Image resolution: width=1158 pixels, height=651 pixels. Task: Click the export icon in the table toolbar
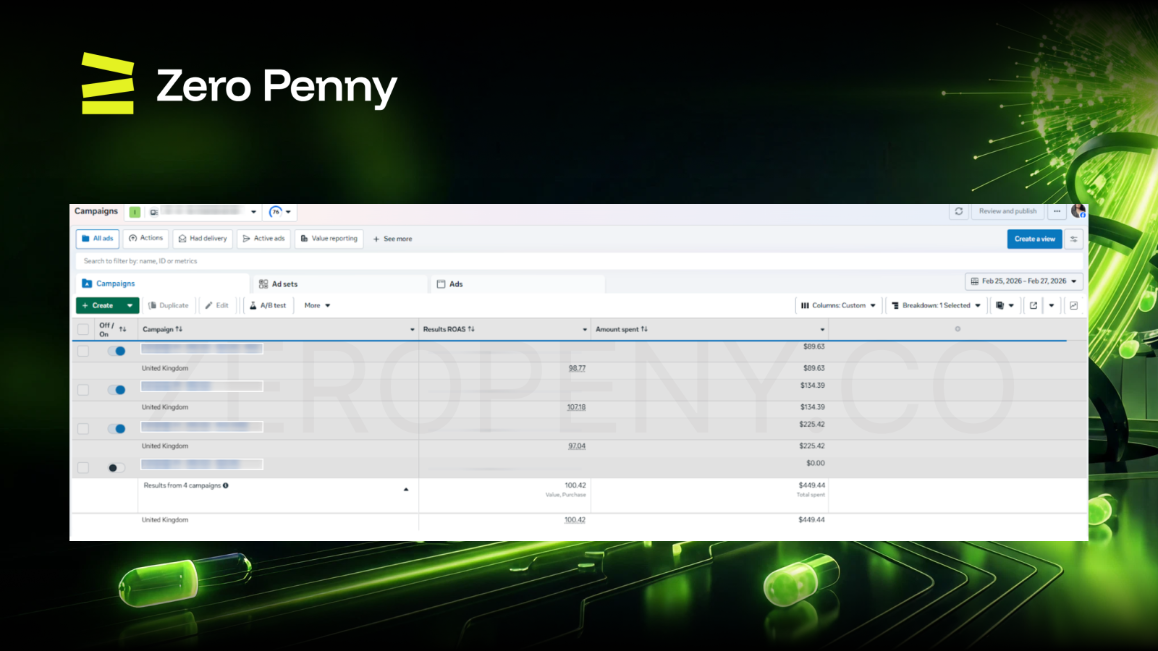pos(1033,305)
